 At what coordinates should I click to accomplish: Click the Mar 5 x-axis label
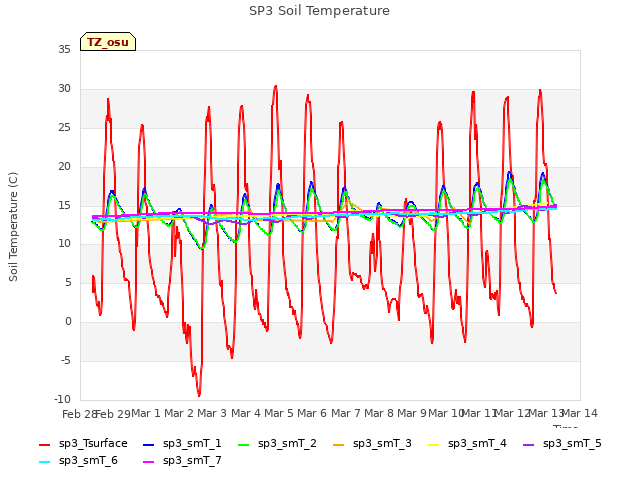[x=279, y=413]
